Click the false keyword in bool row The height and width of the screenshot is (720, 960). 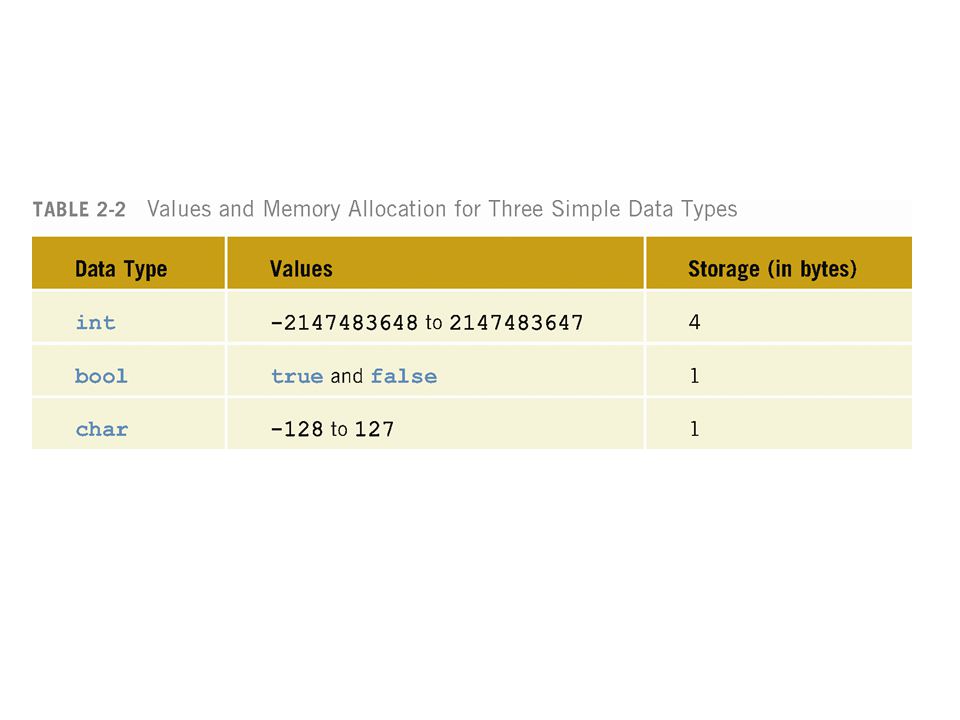[x=404, y=376]
